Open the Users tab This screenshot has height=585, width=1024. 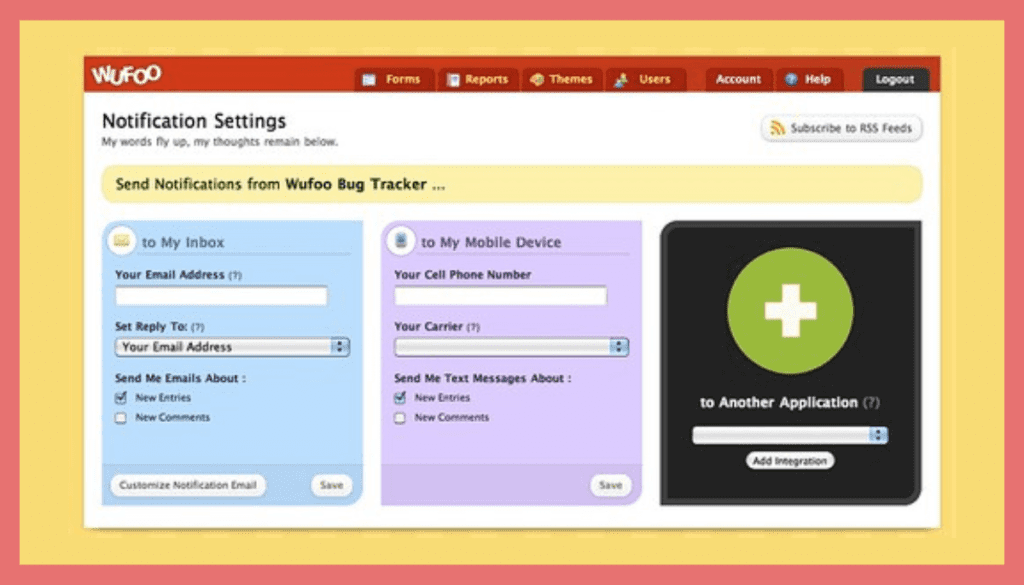pos(646,80)
